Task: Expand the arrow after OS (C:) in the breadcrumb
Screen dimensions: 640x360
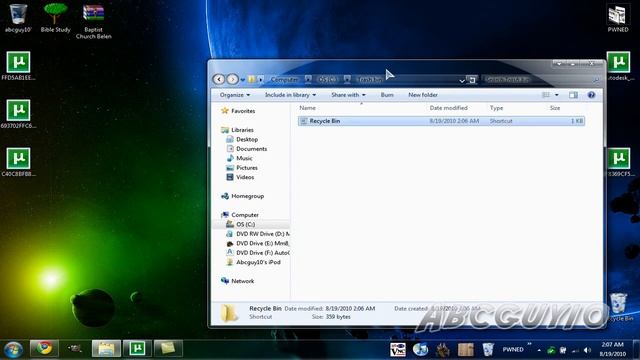Action: click(x=347, y=79)
